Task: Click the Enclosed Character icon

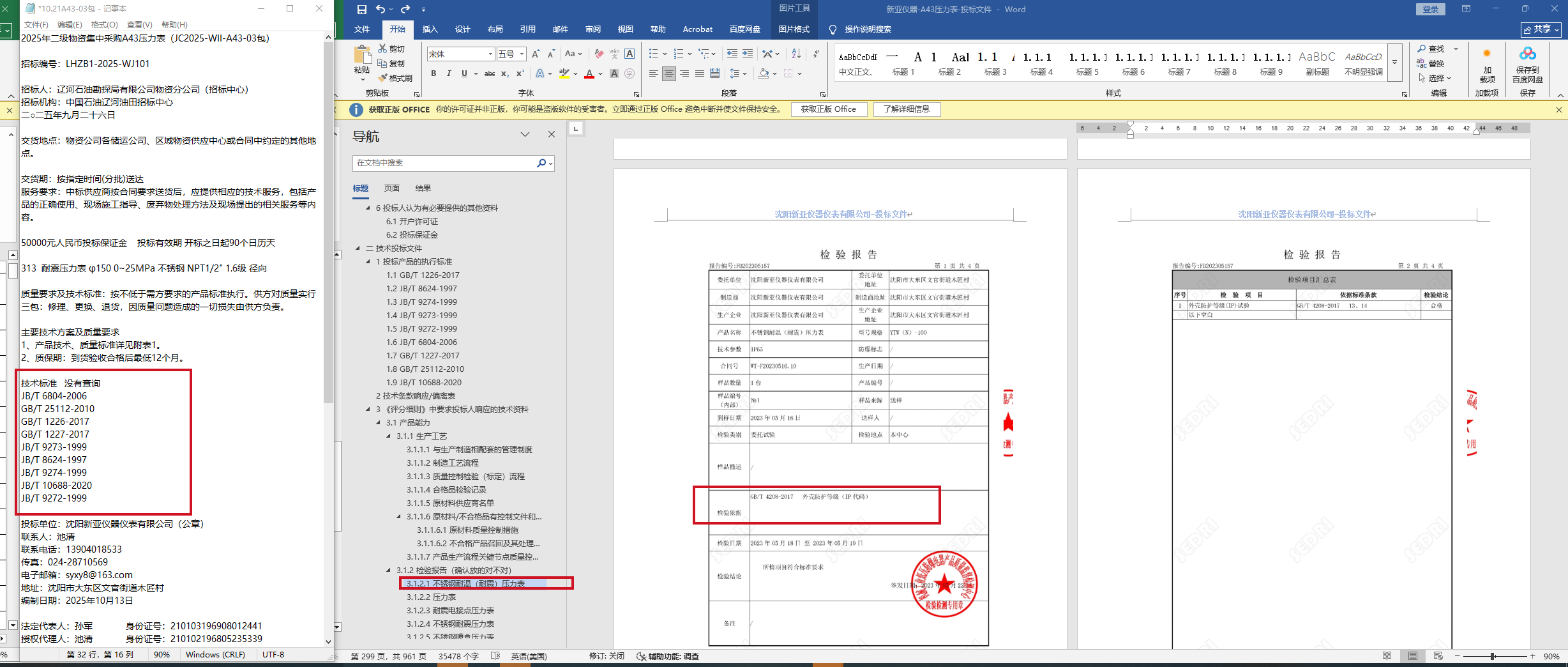Action: coord(629,73)
